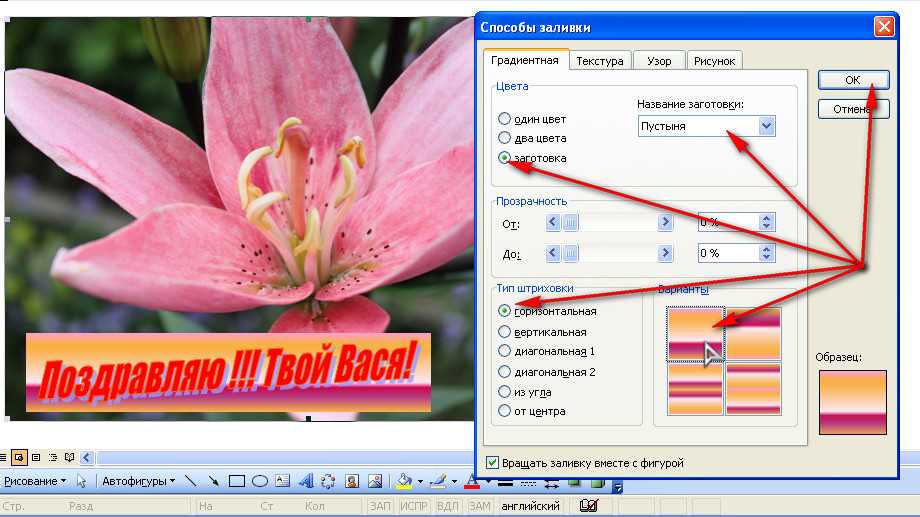Open the 'Название заготовки' preset dropdown
Image resolution: width=920 pixels, height=517 pixels.
coord(766,126)
